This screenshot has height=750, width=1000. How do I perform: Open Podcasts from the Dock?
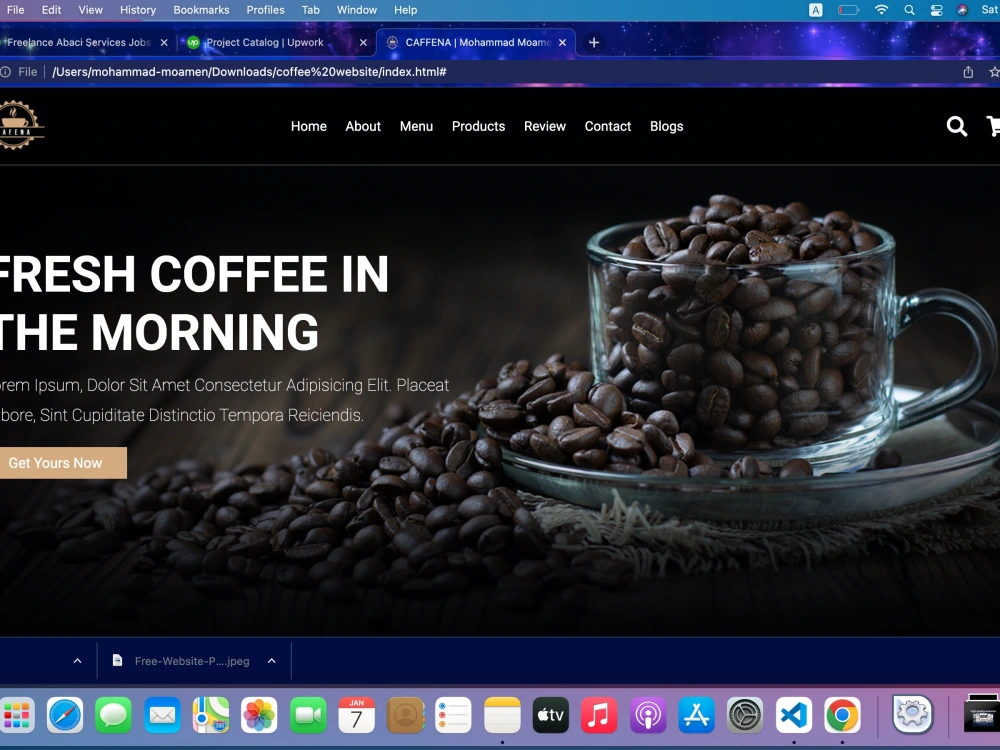(x=648, y=715)
